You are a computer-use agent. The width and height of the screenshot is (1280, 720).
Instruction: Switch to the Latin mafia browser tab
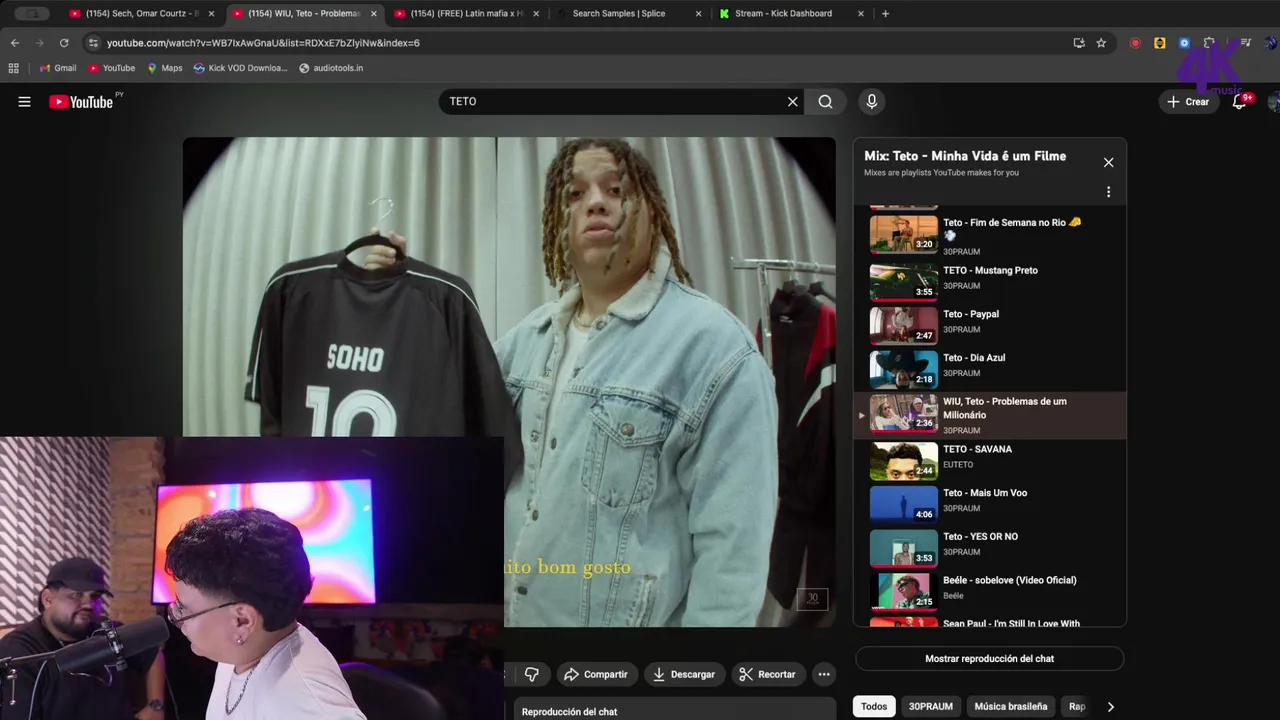465,14
